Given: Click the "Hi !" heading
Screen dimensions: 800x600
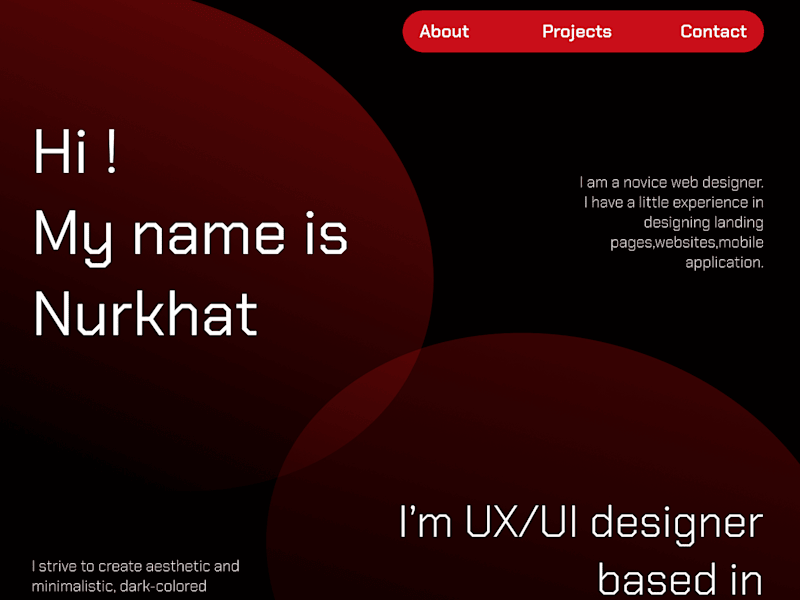Looking at the screenshot, I should pos(76,152).
